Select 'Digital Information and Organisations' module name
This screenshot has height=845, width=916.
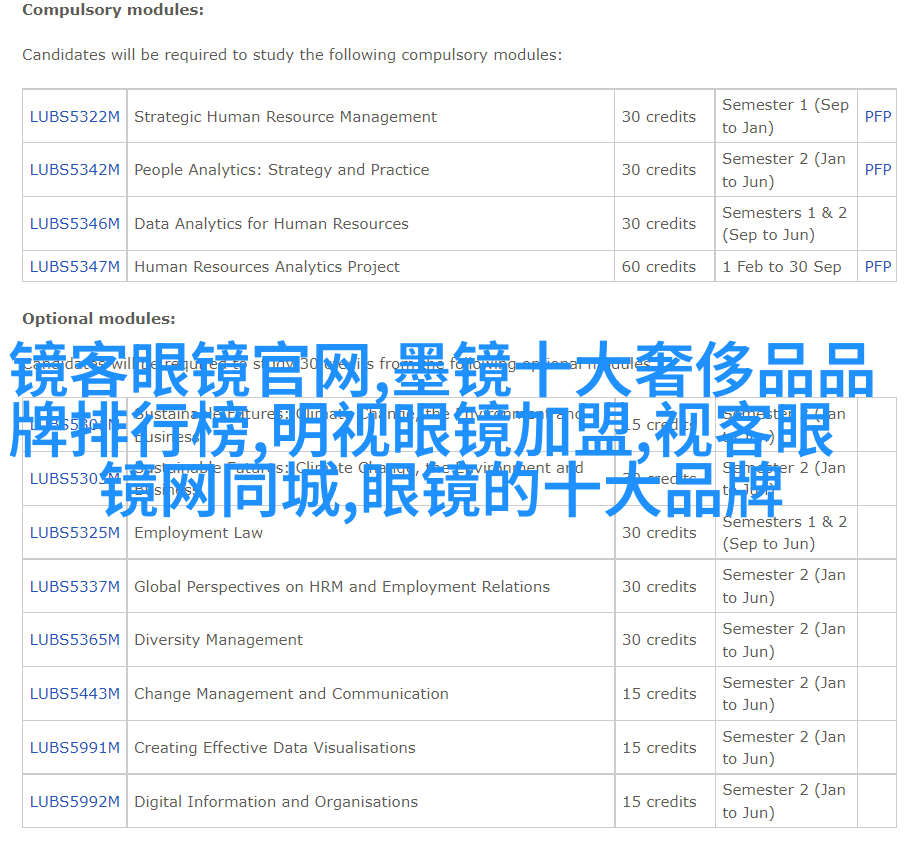276,801
